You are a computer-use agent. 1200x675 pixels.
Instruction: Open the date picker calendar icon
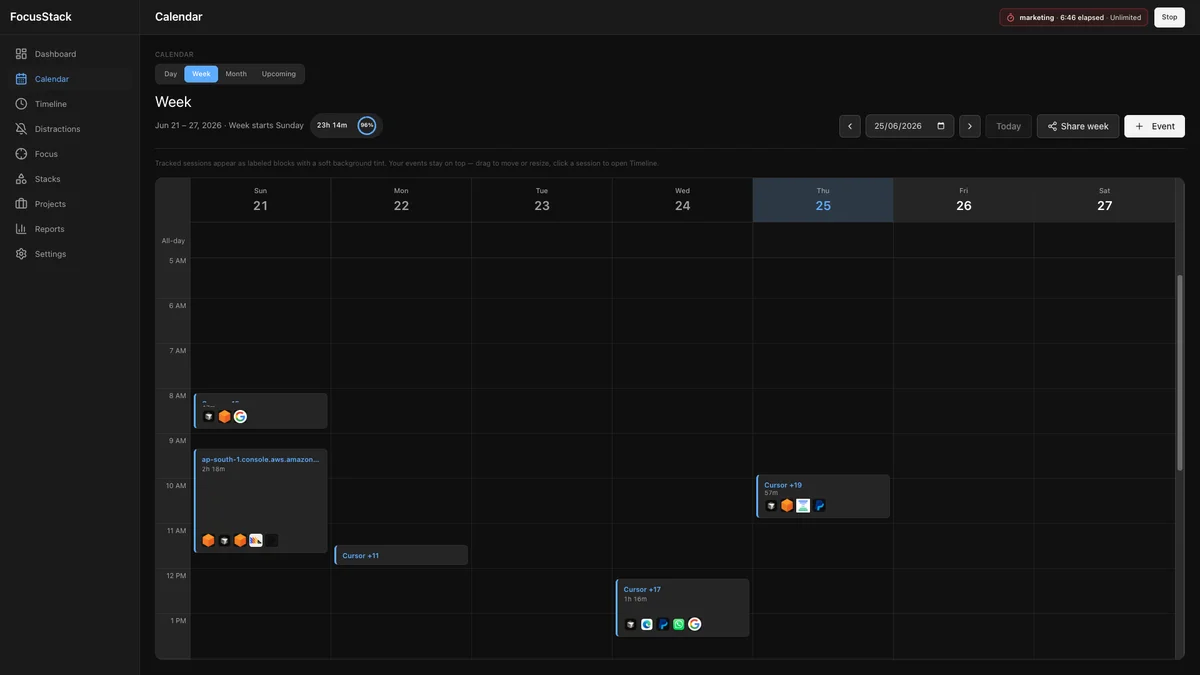941,126
